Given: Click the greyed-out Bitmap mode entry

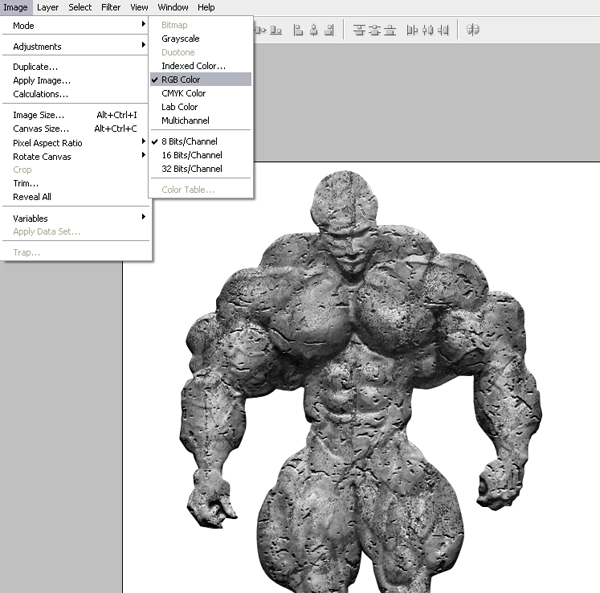Looking at the screenshot, I should pos(201,25).
